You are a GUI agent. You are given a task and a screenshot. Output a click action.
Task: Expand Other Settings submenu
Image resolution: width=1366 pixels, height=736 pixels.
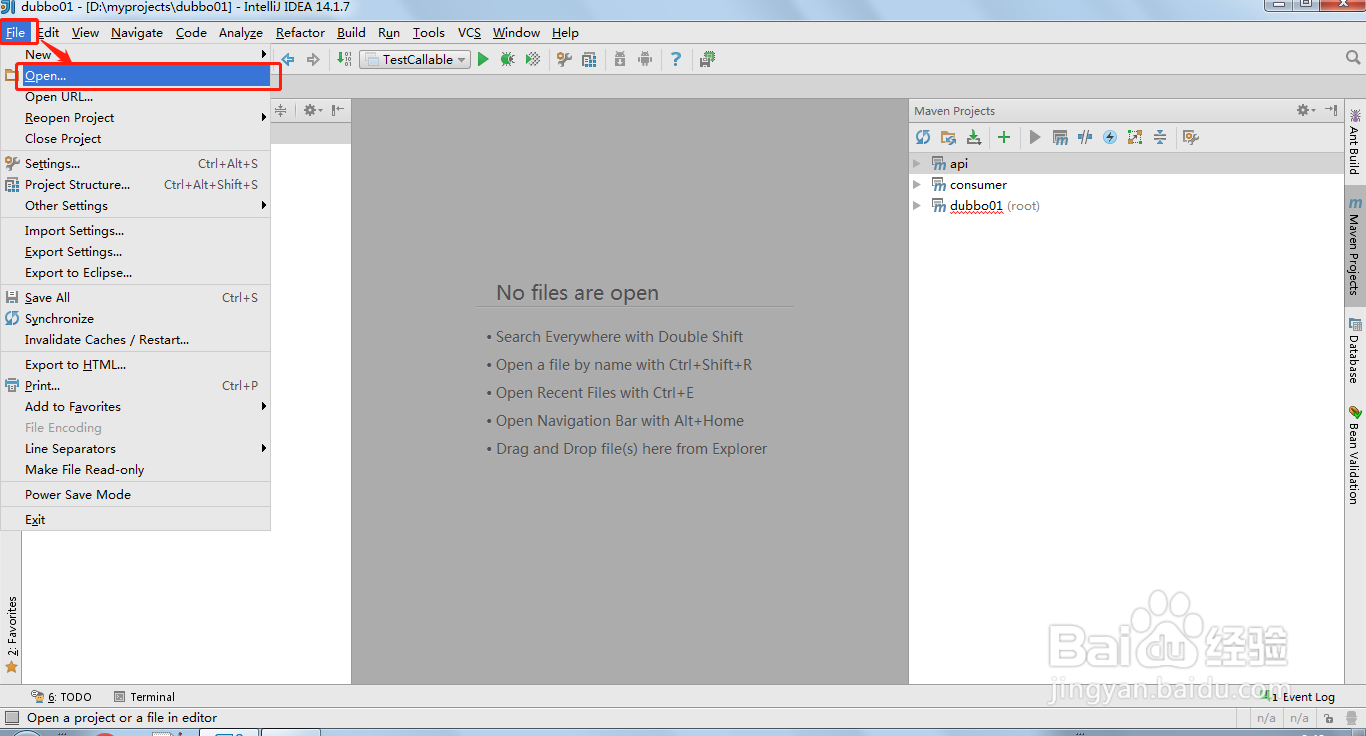pos(136,206)
